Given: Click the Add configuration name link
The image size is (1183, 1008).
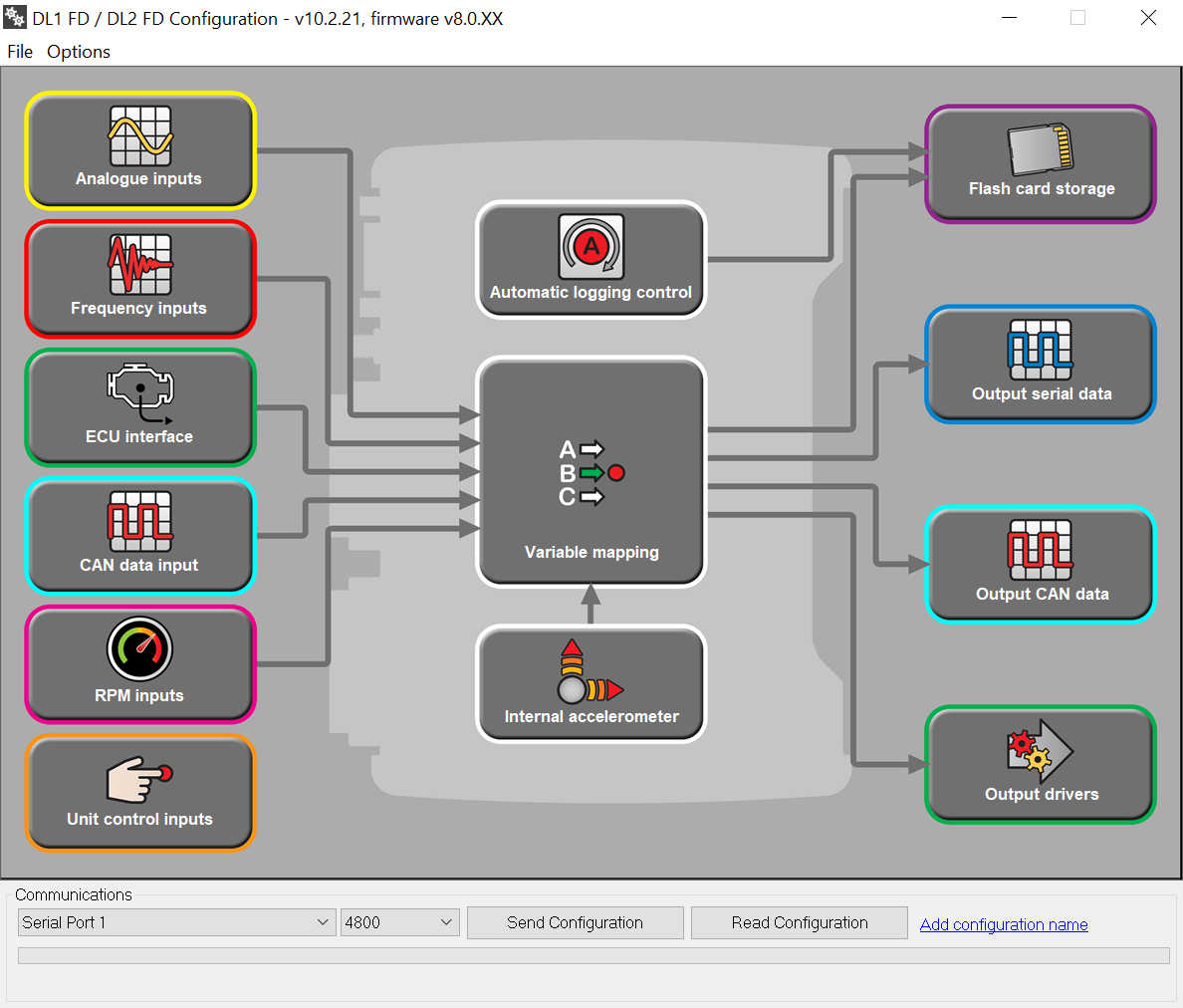Looking at the screenshot, I should point(1003,924).
